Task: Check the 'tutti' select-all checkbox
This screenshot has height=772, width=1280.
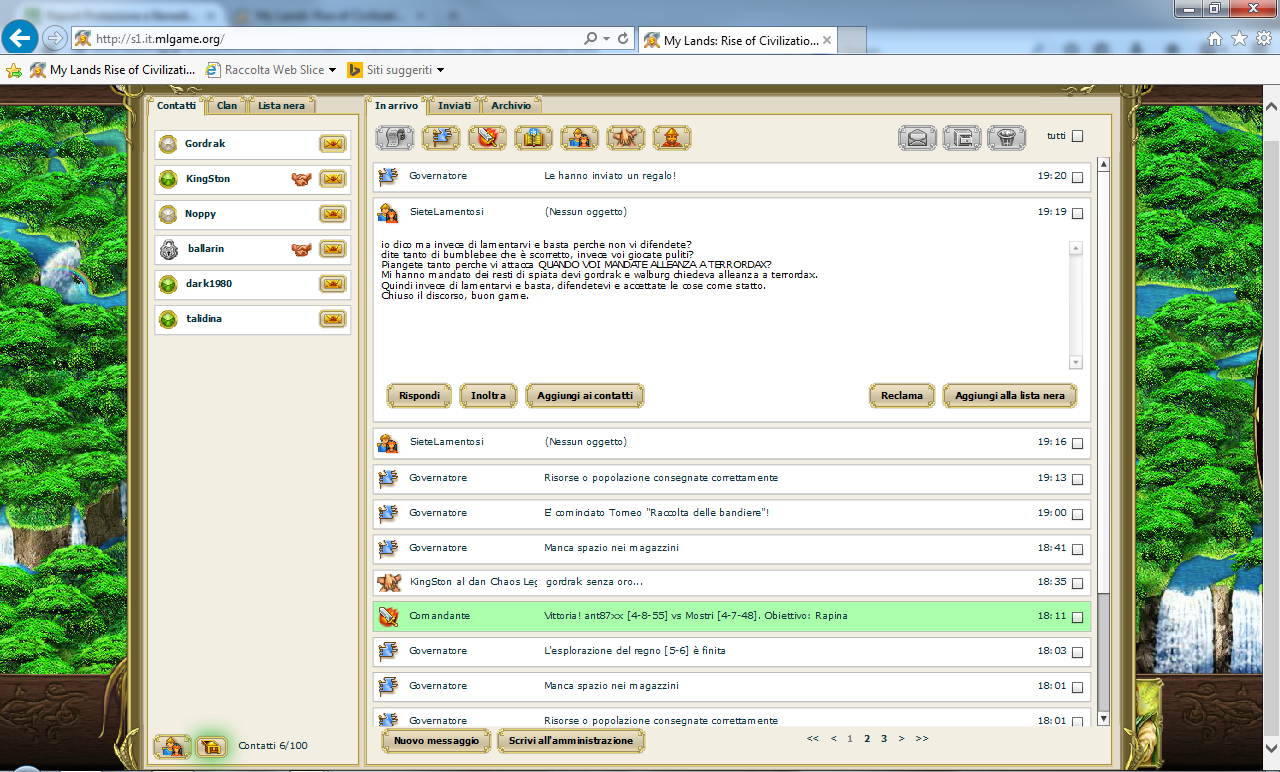Action: point(1077,137)
